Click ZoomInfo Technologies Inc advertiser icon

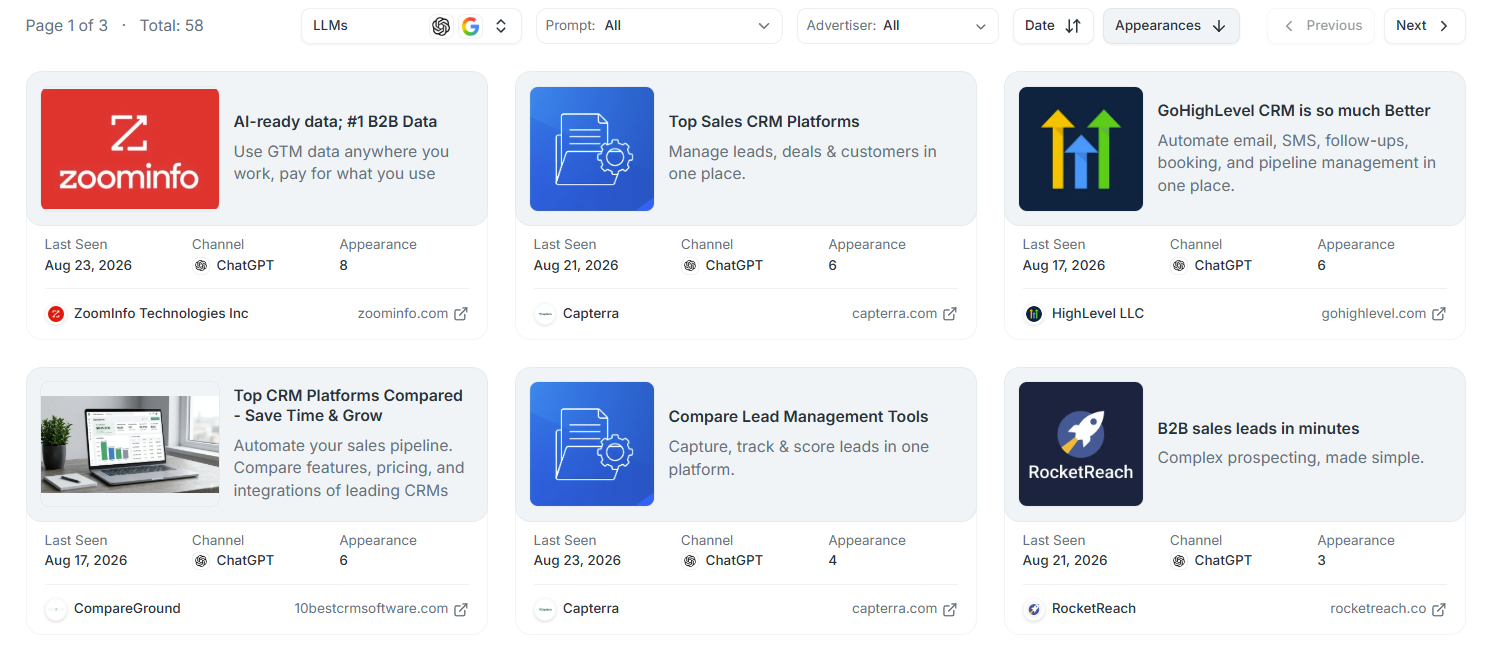pyautogui.click(x=56, y=314)
